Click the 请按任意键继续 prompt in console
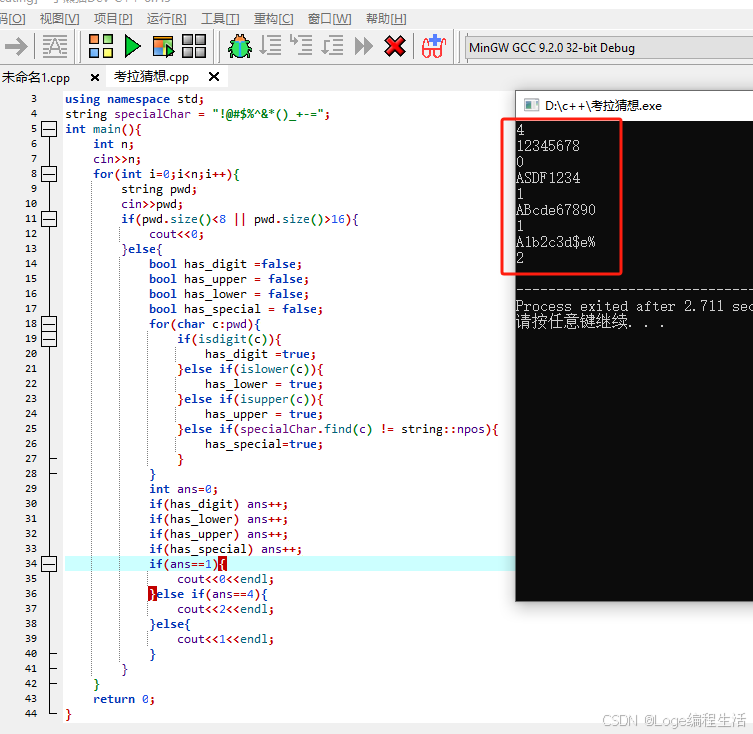The width and height of the screenshot is (753, 734). click(590, 321)
